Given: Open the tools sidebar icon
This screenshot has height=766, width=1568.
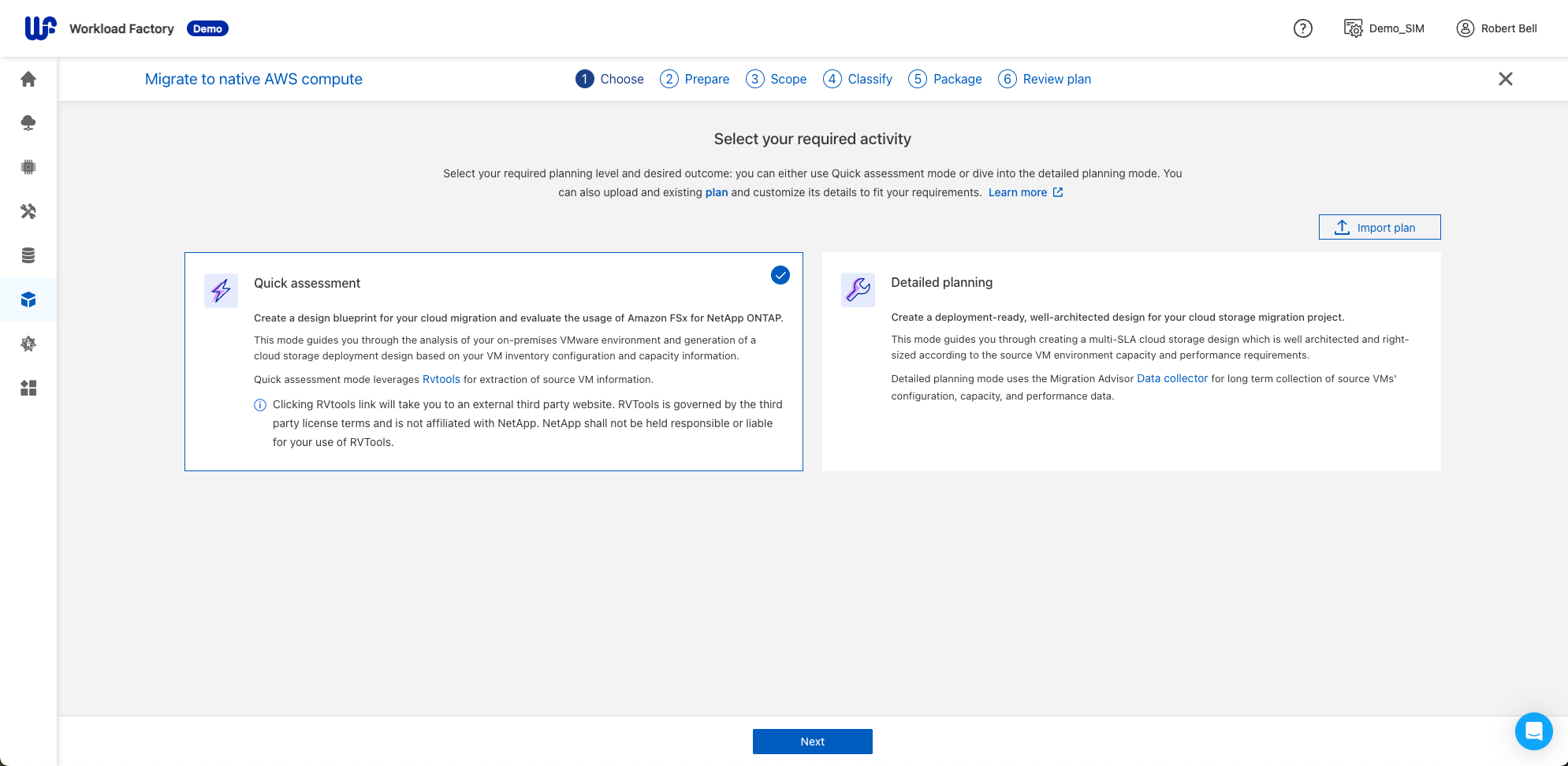Looking at the screenshot, I should point(28,211).
